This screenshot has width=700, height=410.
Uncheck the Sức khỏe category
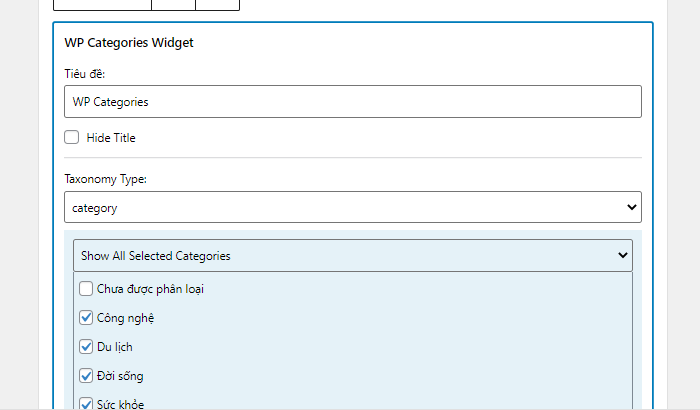pyautogui.click(x=86, y=404)
